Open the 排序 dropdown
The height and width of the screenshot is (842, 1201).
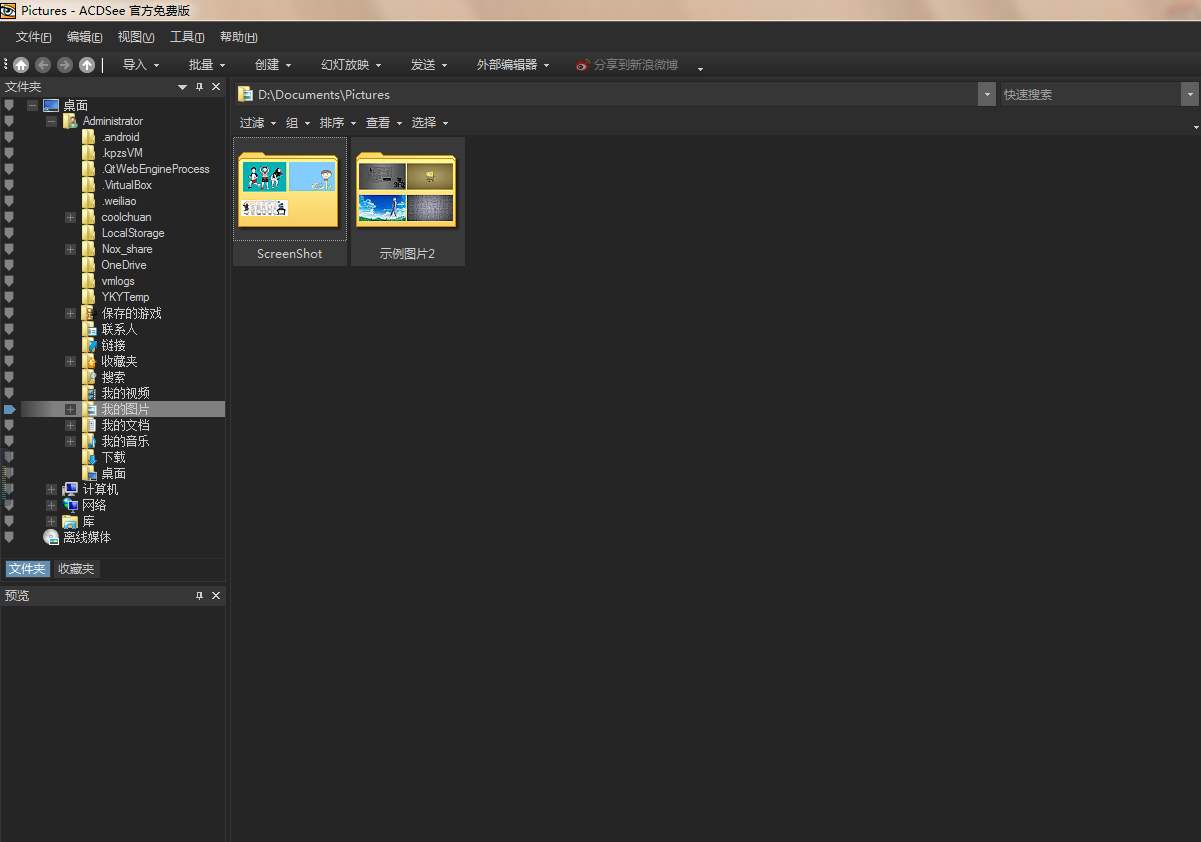point(337,123)
